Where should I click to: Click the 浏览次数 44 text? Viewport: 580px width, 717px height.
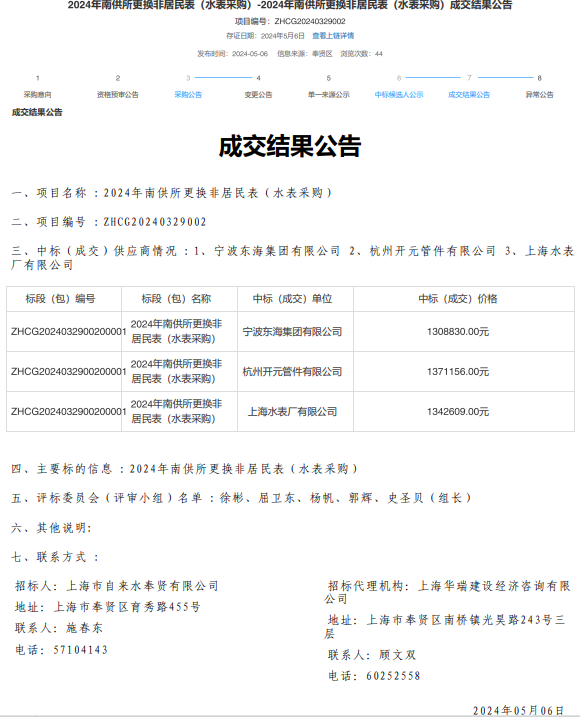point(361,54)
